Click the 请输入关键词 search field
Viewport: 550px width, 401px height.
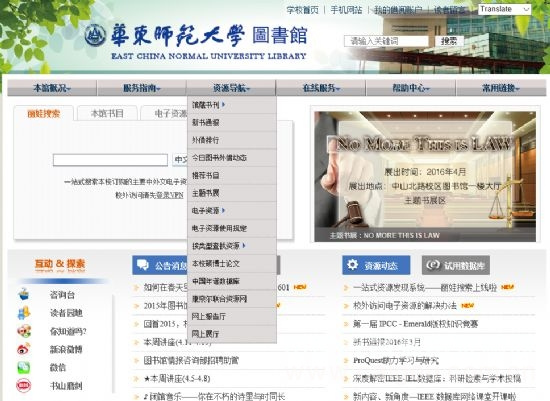point(386,41)
